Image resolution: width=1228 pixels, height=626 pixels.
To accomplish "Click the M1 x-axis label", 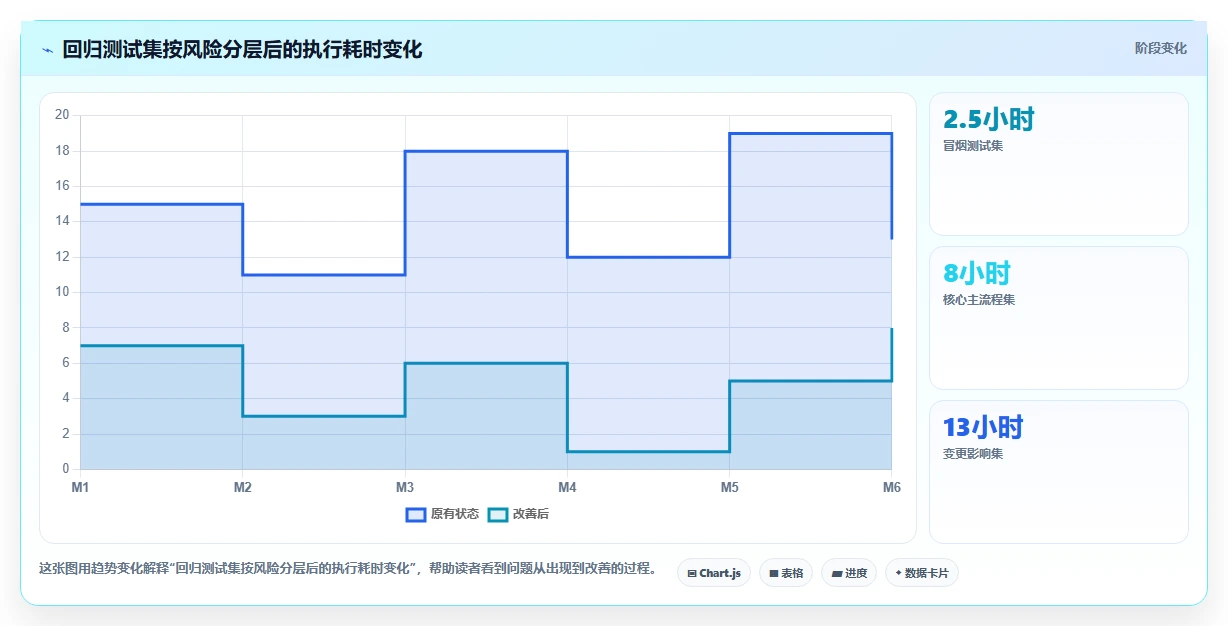I will (x=80, y=487).
